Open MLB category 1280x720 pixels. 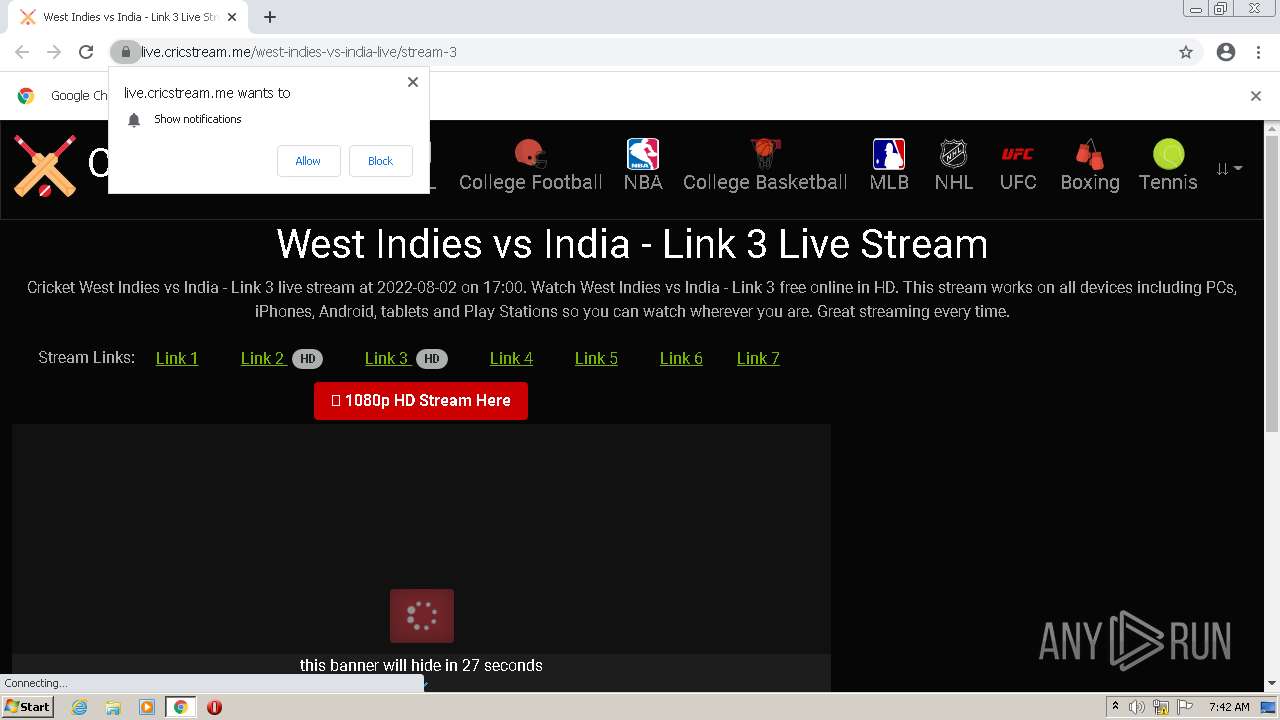coord(889,165)
